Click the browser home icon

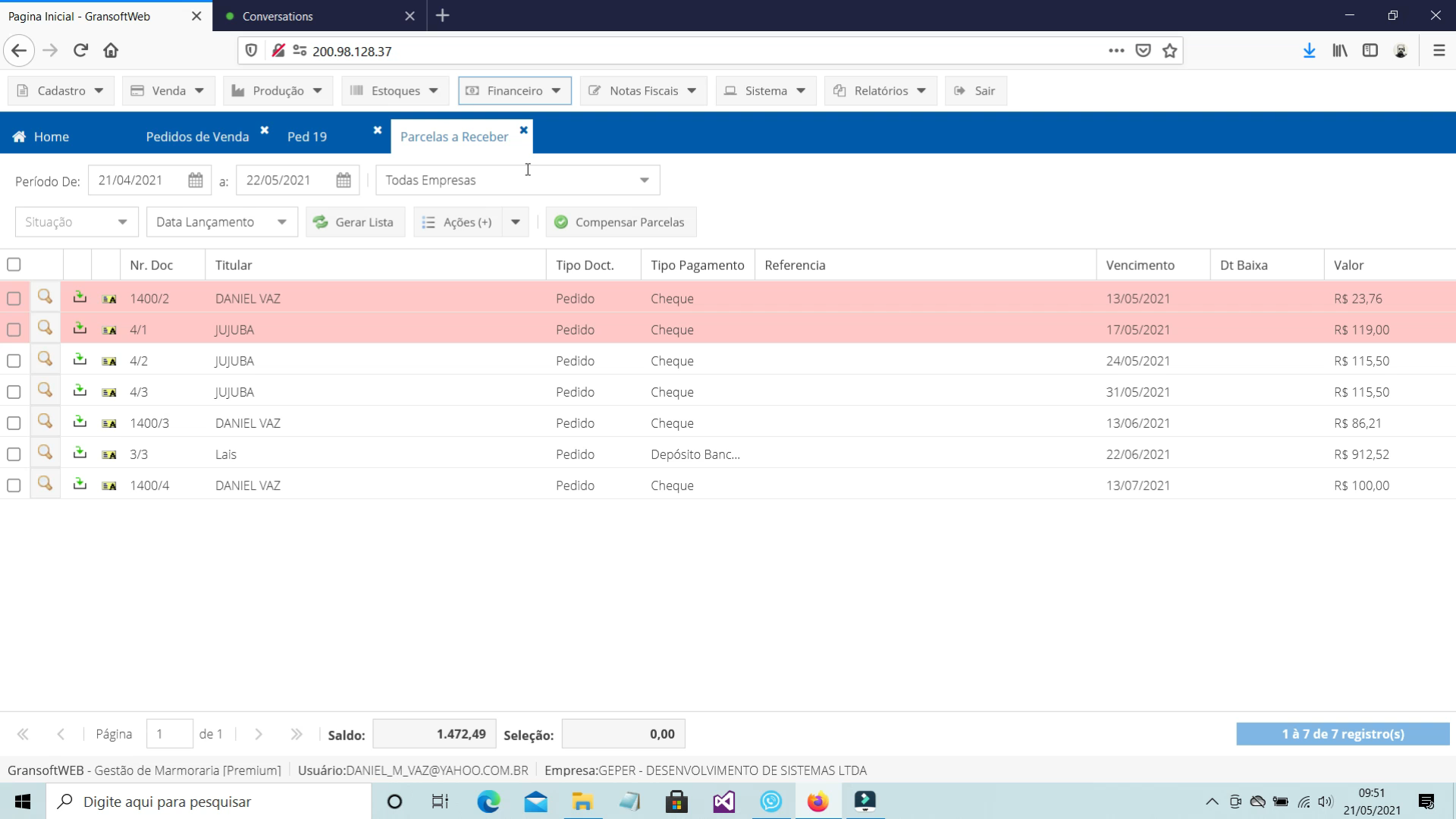click(x=111, y=51)
